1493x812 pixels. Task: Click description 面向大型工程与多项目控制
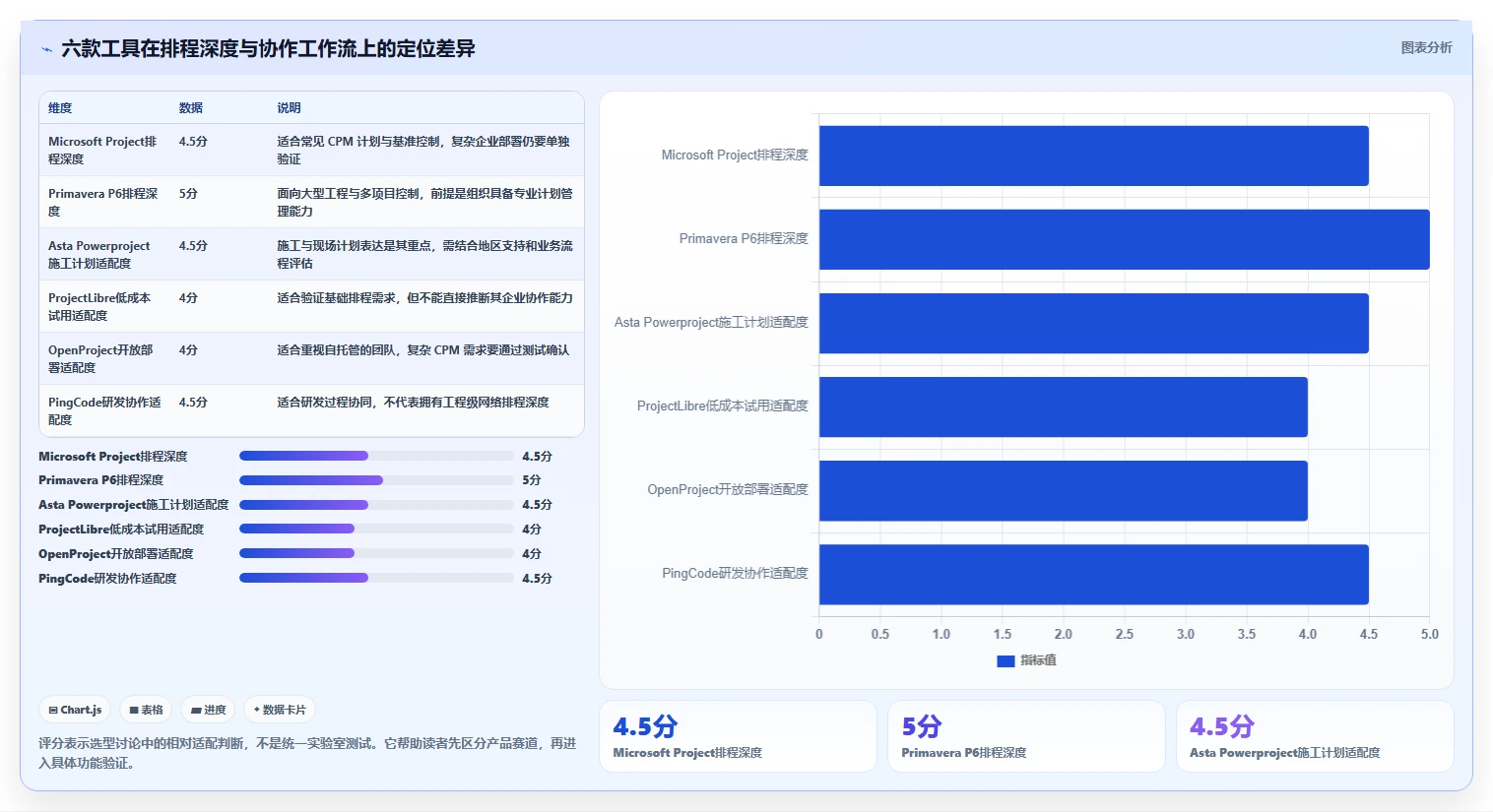point(424,203)
